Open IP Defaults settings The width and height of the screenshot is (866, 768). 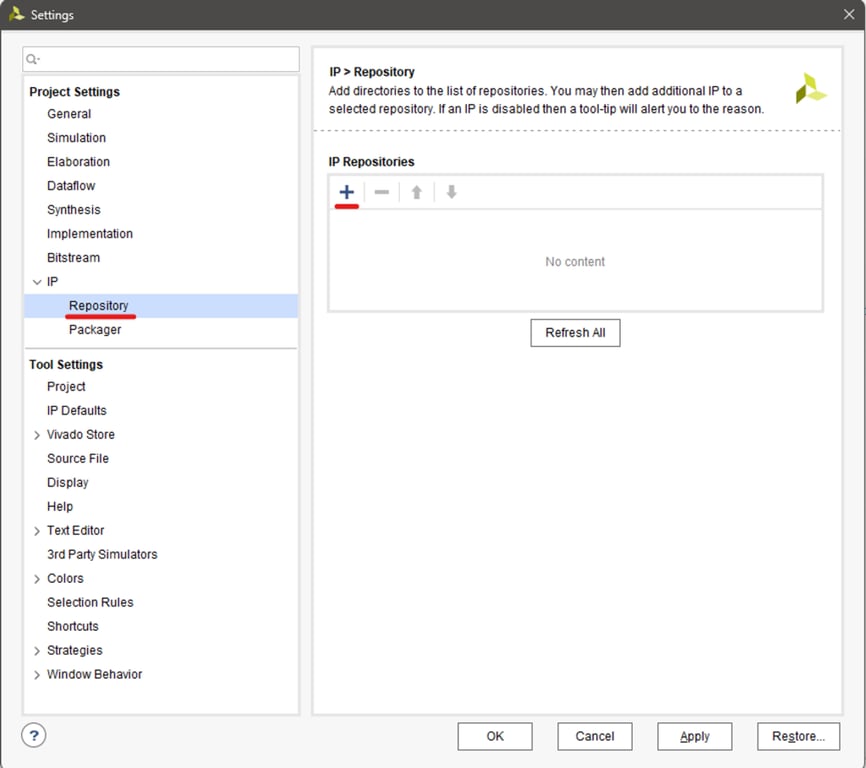point(77,411)
